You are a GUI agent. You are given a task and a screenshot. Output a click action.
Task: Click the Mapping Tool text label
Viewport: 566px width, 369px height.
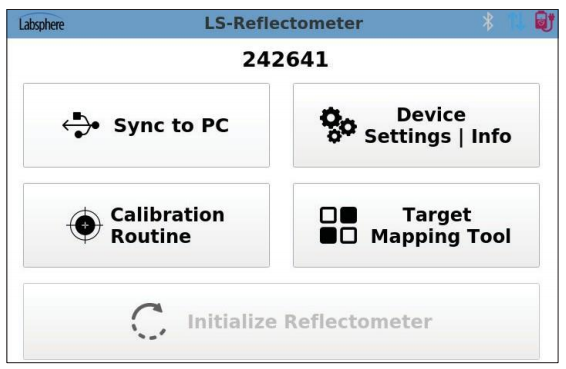coord(441,237)
